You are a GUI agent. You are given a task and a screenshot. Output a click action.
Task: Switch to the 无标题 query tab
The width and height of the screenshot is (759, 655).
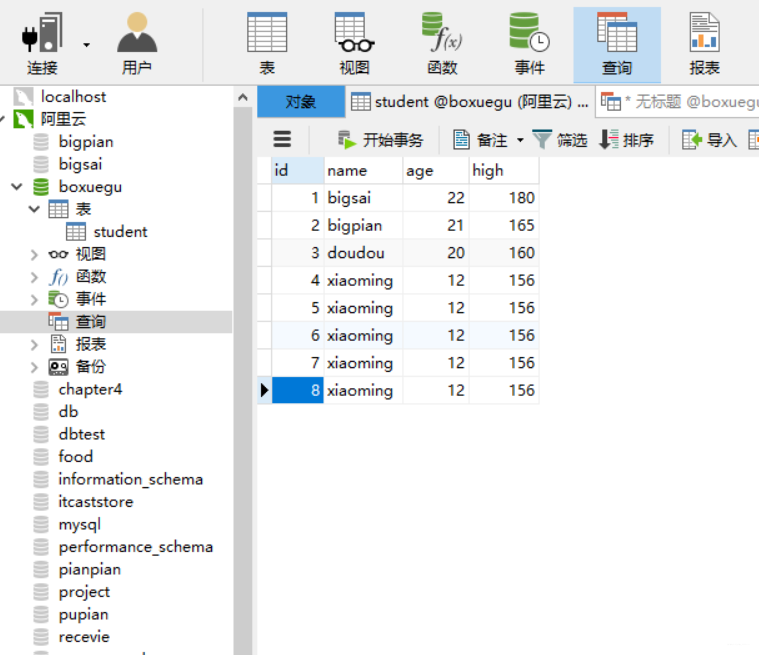click(678, 102)
